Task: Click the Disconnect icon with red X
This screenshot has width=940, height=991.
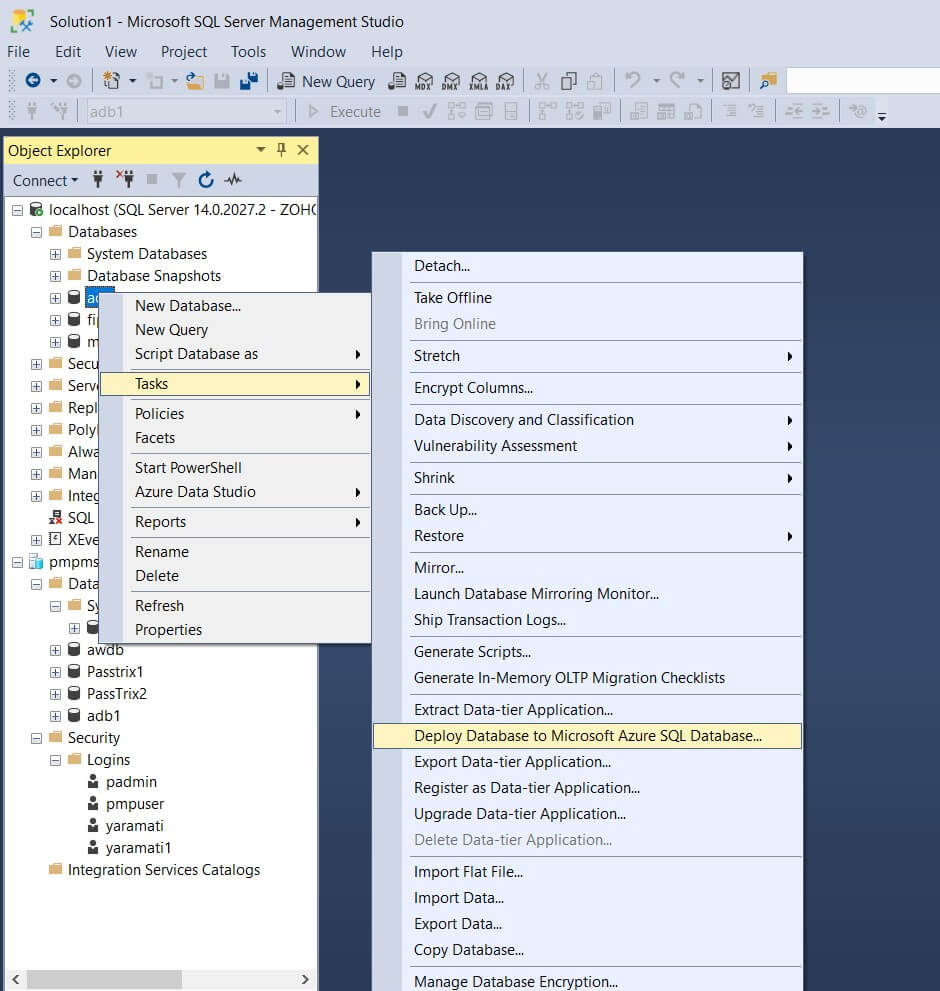Action: (x=125, y=180)
